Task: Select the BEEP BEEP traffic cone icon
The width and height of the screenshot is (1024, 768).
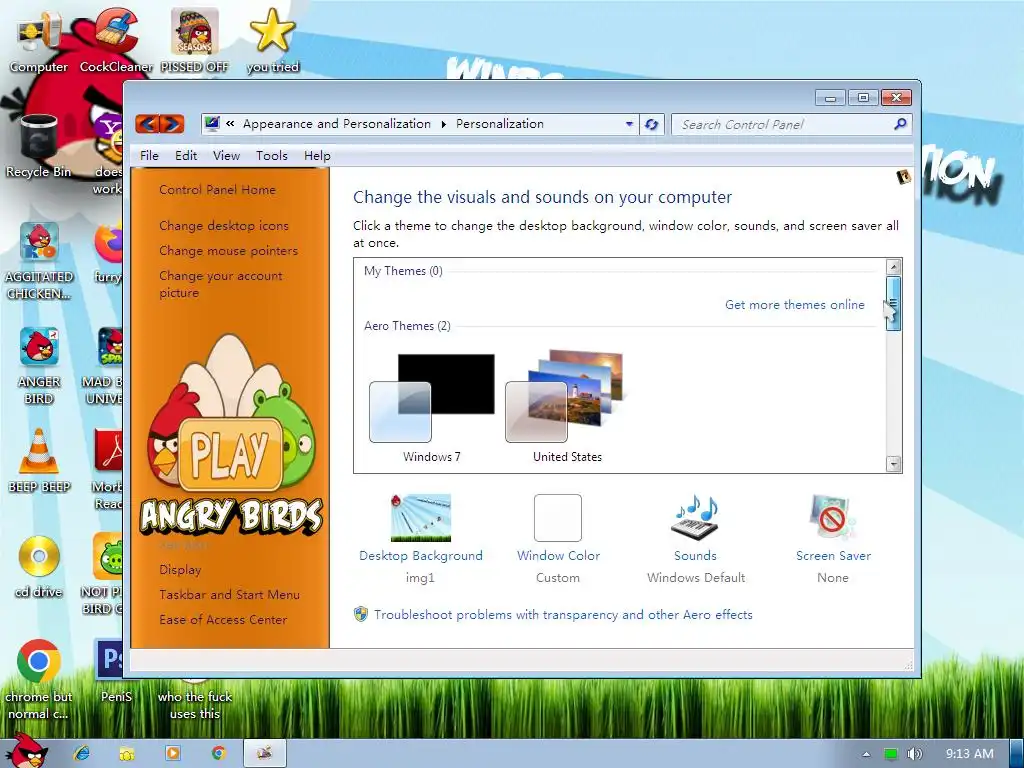Action: tap(39, 461)
